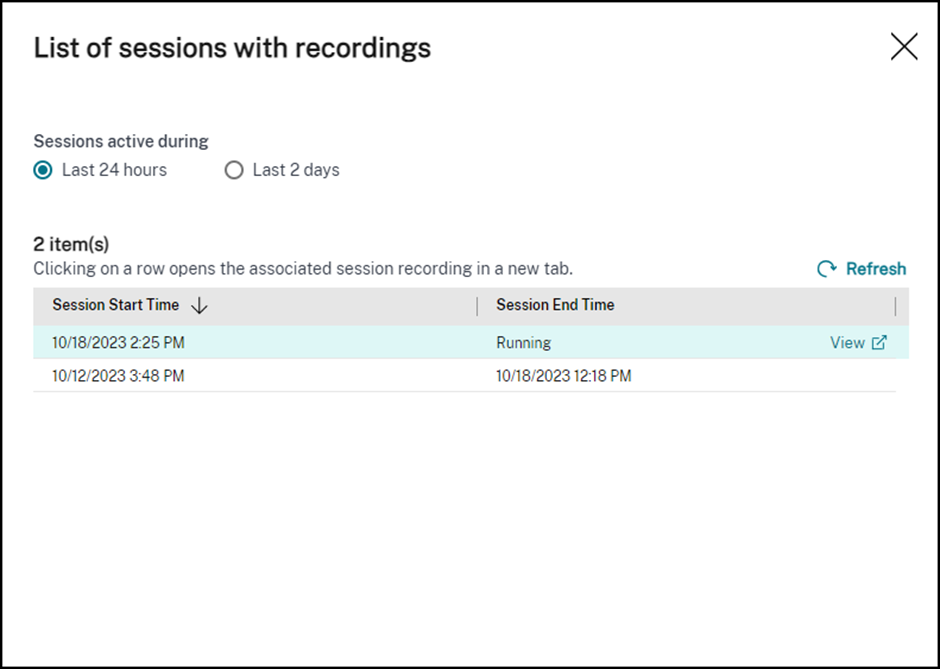Switch the filter back to Last 24 hours
Viewport: 940px width, 669px height.
[42, 170]
